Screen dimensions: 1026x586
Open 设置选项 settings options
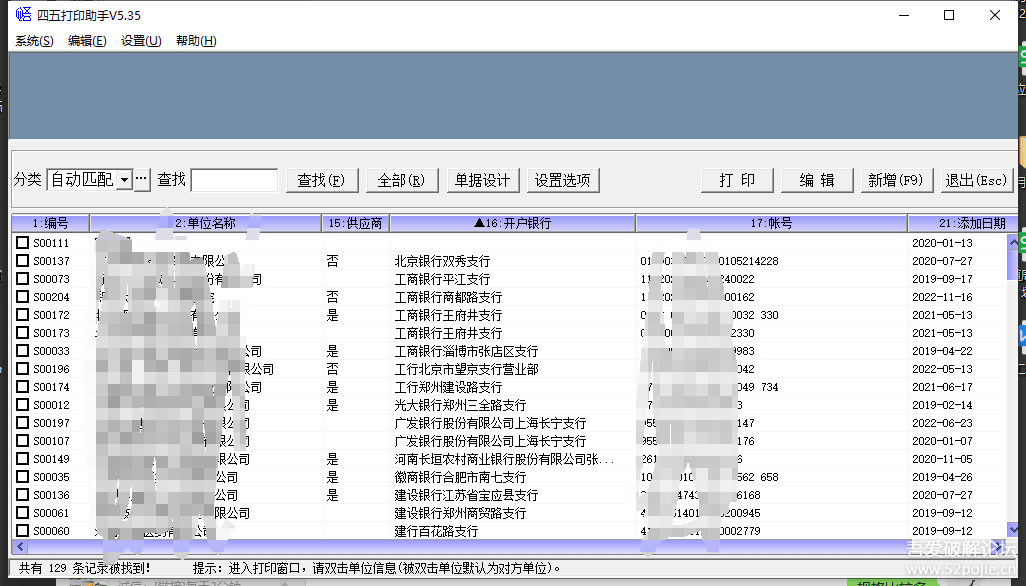click(563, 180)
